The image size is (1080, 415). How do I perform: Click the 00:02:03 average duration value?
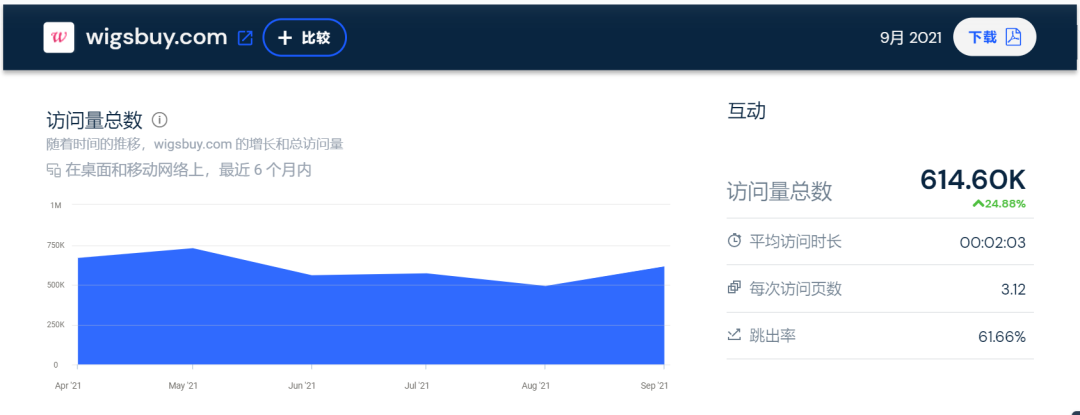[992, 242]
